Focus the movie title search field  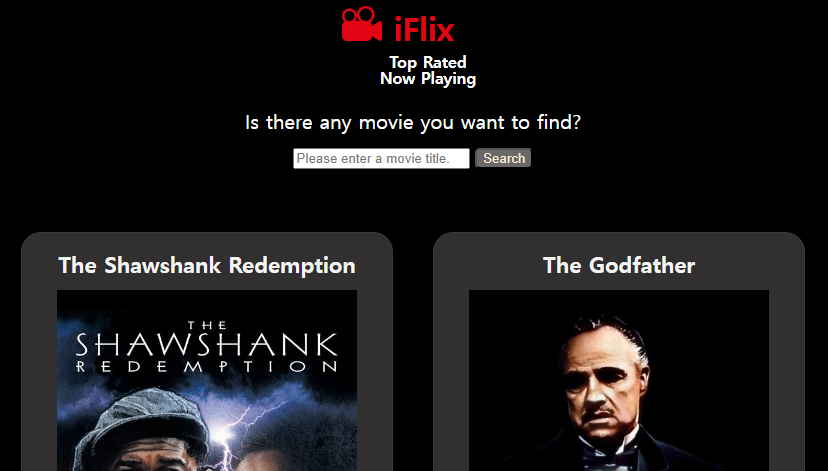tap(381, 158)
